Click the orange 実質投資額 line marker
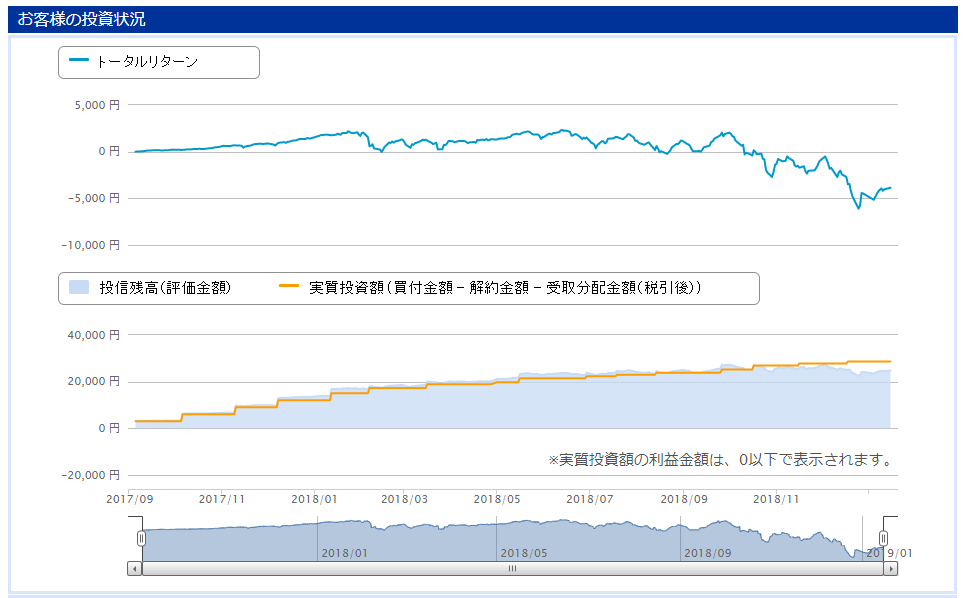964x598 pixels. 289,286
